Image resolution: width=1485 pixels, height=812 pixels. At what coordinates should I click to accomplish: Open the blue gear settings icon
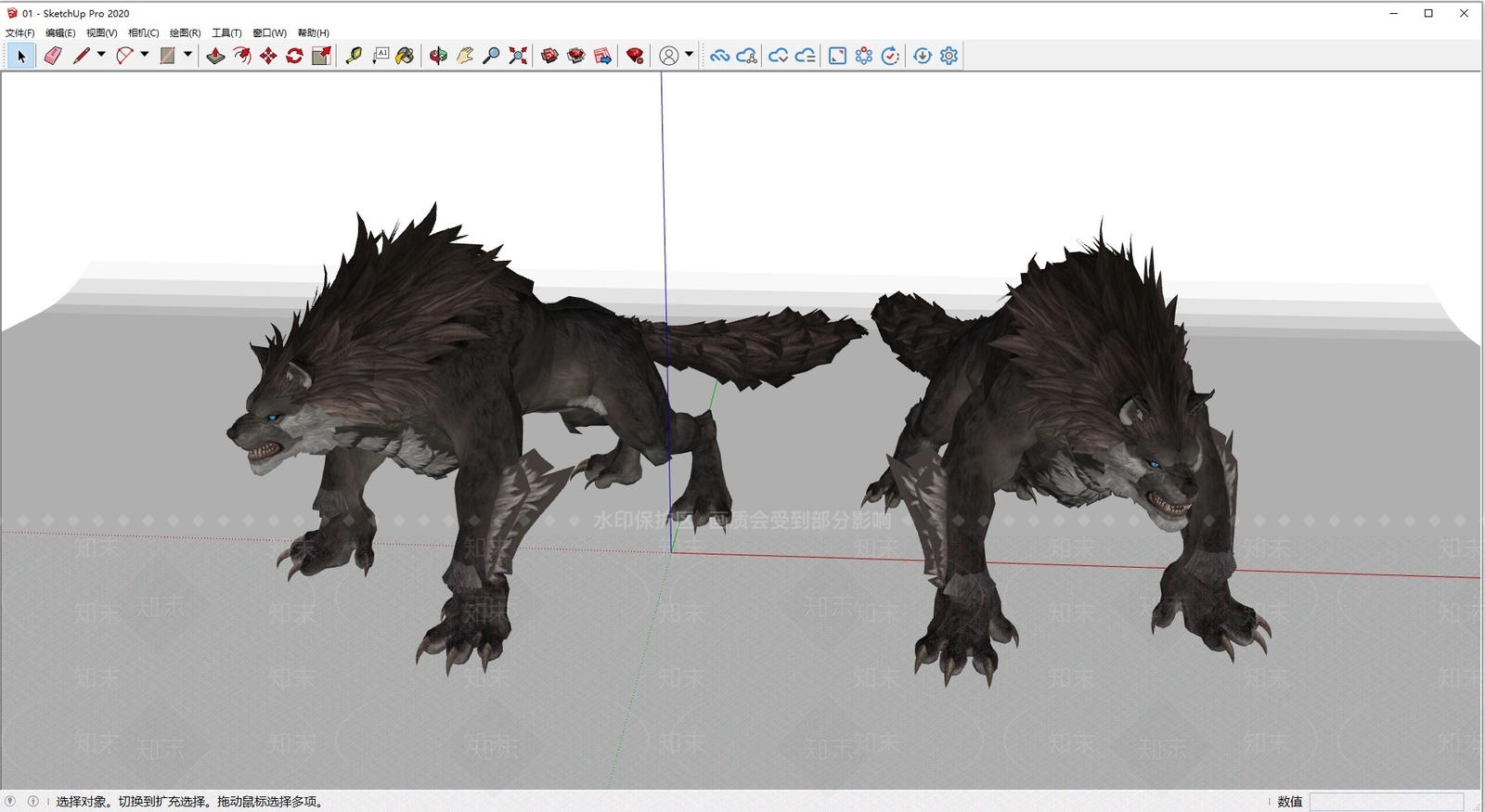click(x=949, y=57)
